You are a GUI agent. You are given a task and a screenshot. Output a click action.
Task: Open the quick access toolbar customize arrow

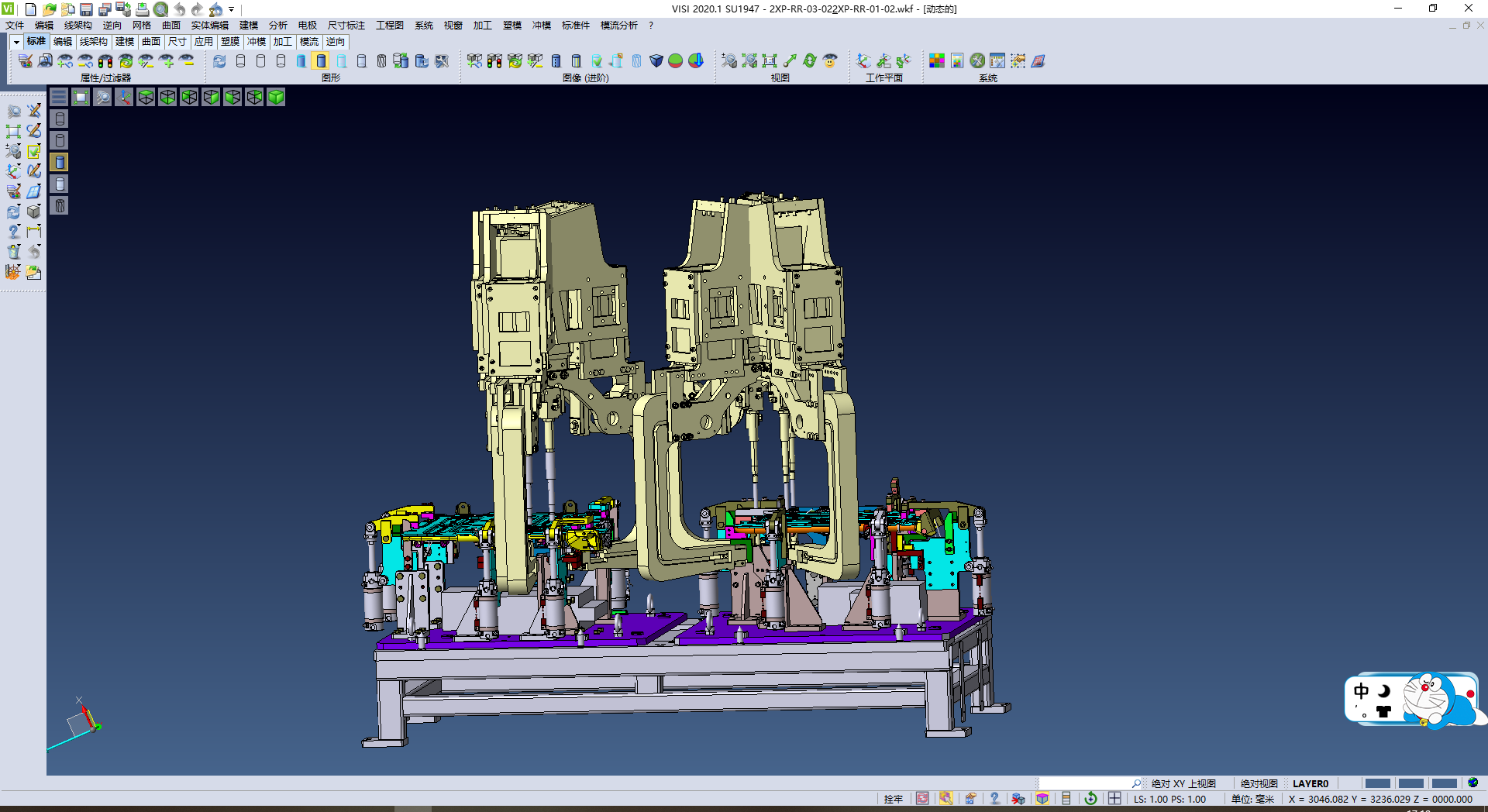(231, 9)
